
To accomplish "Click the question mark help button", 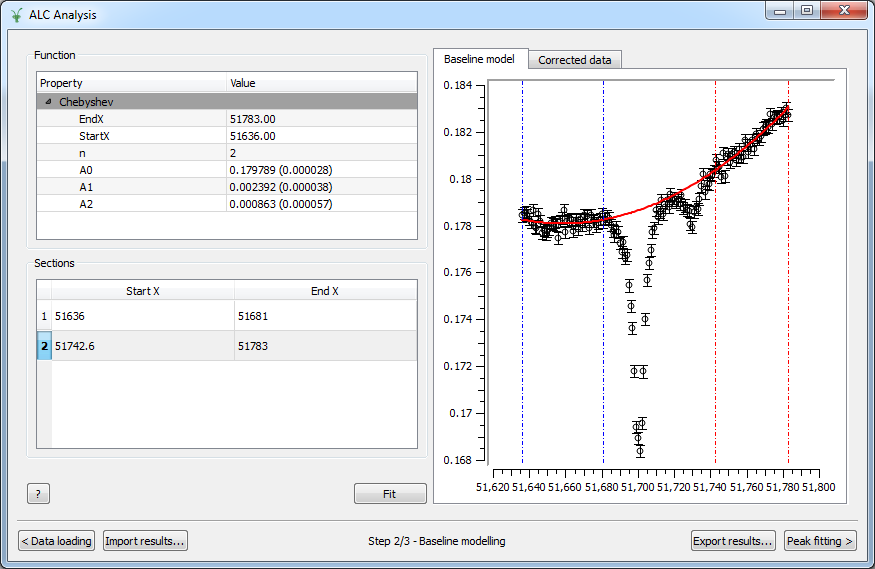I will coord(38,494).
